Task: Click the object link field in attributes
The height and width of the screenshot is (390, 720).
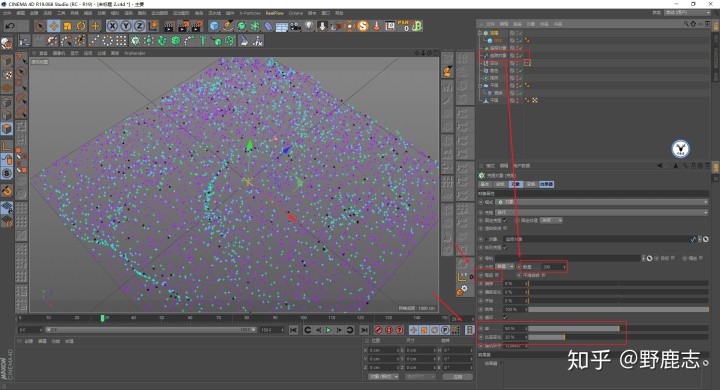Action: coord(597,239)
